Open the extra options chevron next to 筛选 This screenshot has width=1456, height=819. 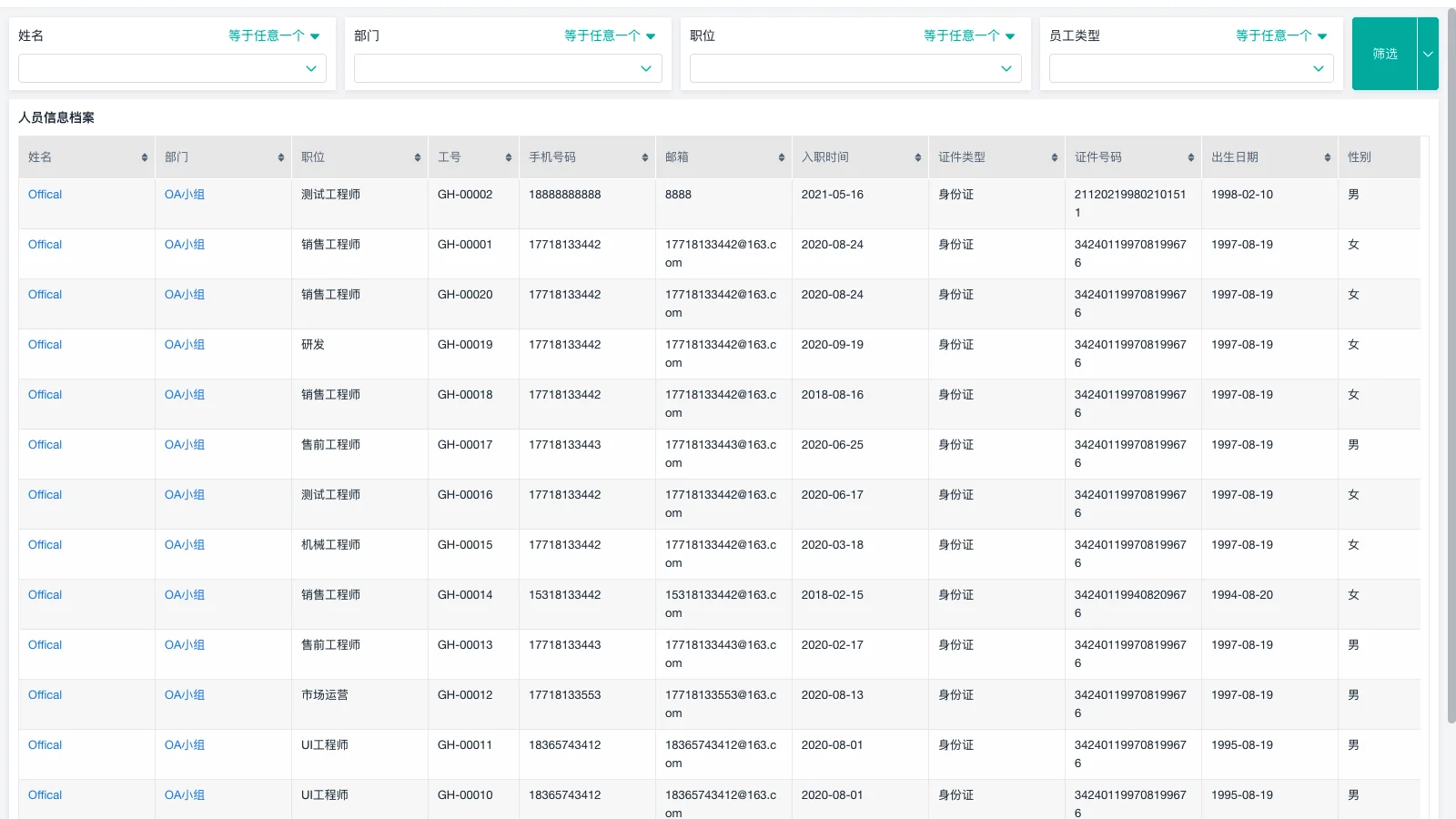[1427, 54]
